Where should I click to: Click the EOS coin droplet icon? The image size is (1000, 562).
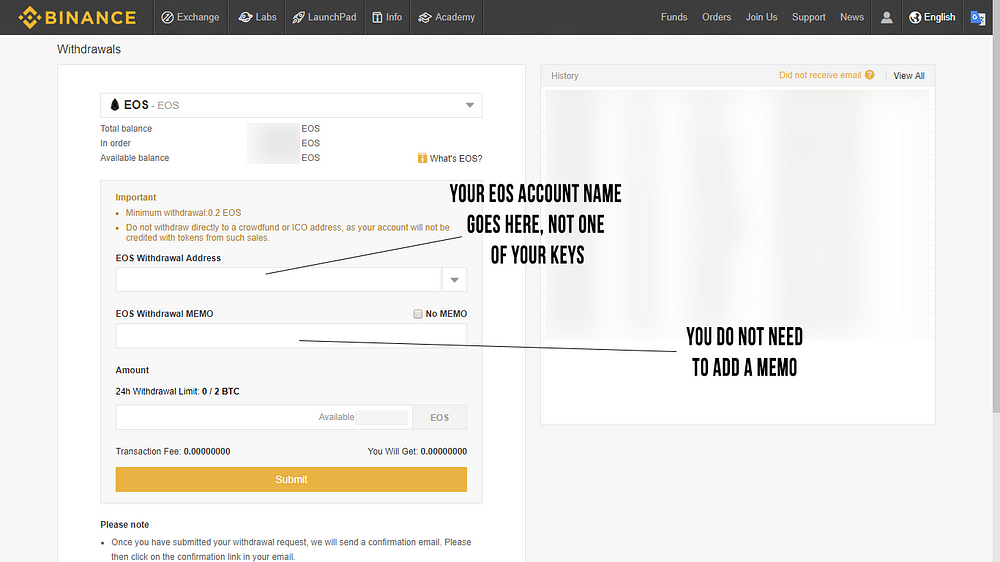coord(115,105)
